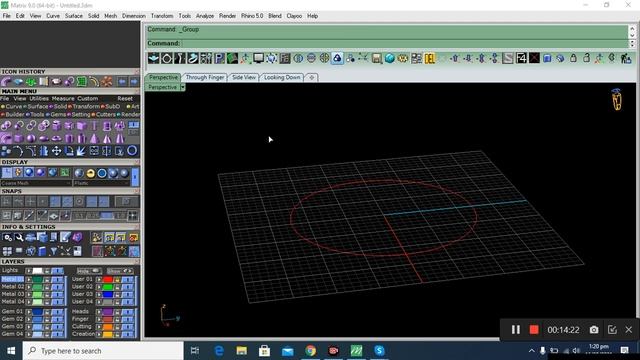Switch to the Through Finger viewport tab
This screenshot has width=640, height=360.
(205, 77)
